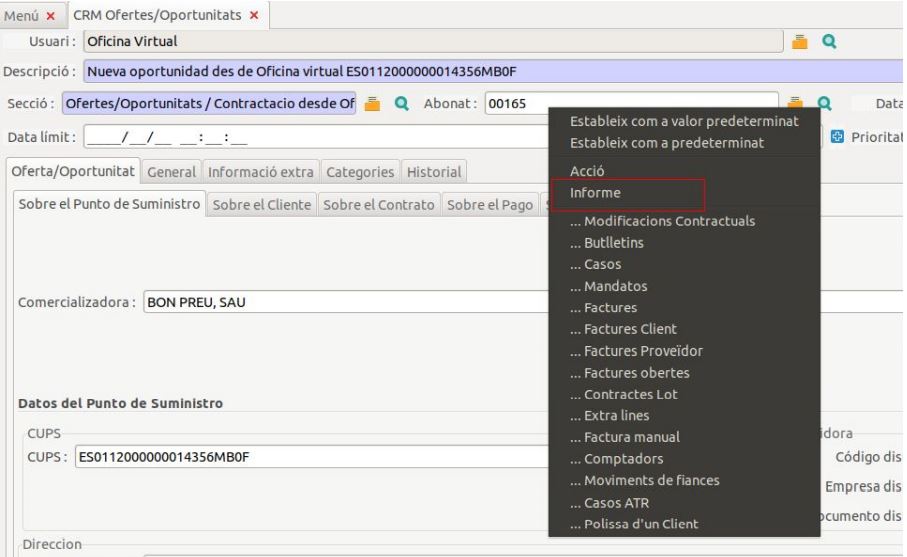The height and width of the screenshot is (557, 907).
Task: Switch to Sobre el Cliente tab
Action: [264, 204]
